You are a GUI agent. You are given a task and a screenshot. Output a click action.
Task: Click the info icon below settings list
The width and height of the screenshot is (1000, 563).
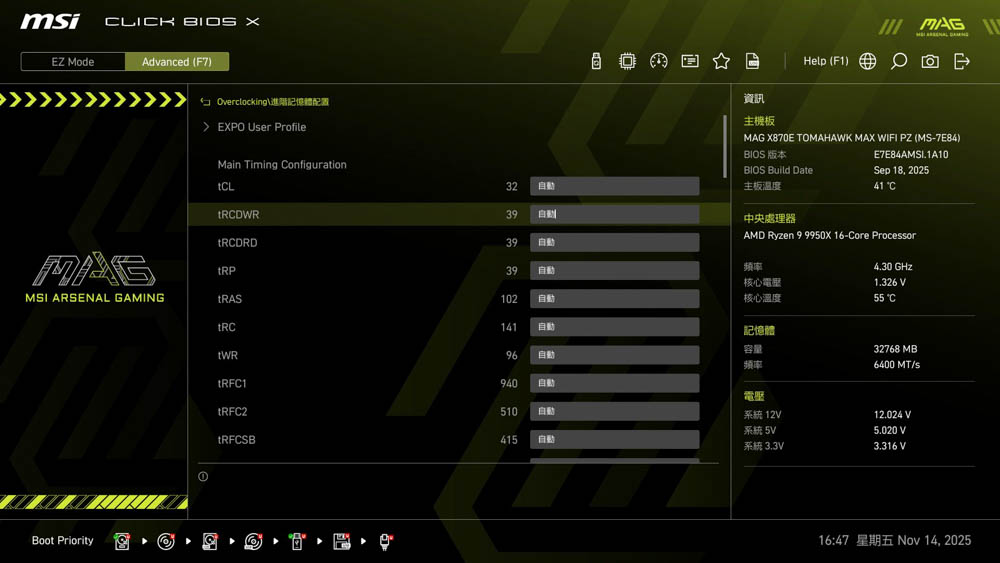203,477
